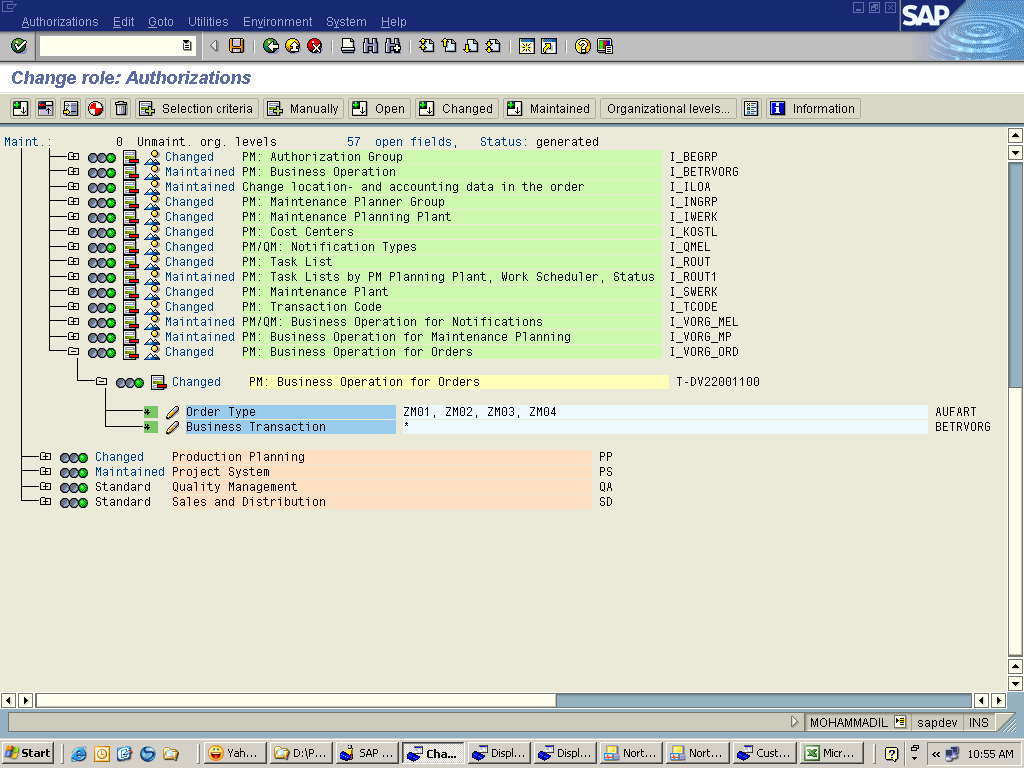
Task: Expand the PM: Authorization Group node
Action: click(x=73, y=157)
